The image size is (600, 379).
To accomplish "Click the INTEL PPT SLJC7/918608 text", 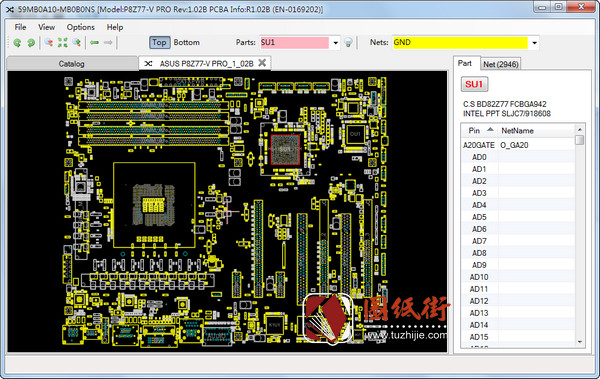I will [507, 114].
